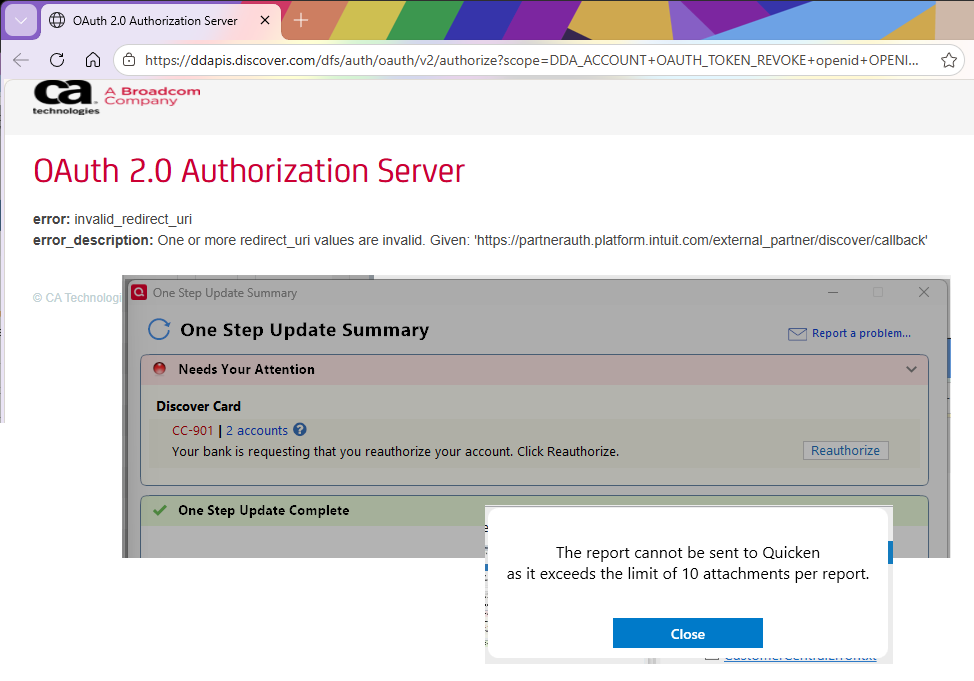The height and width of the screenshot is (681, 974).
Task: Bookmark this page with the star icon
Action: tap(949, 60)
